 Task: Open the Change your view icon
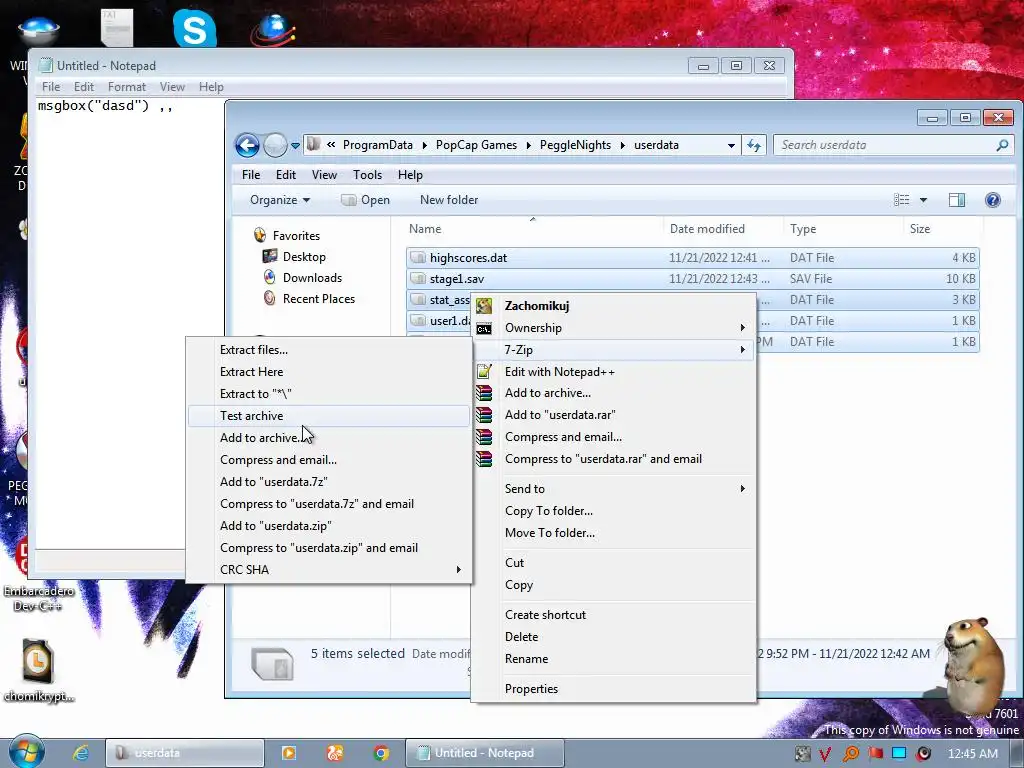coord(902,200)
